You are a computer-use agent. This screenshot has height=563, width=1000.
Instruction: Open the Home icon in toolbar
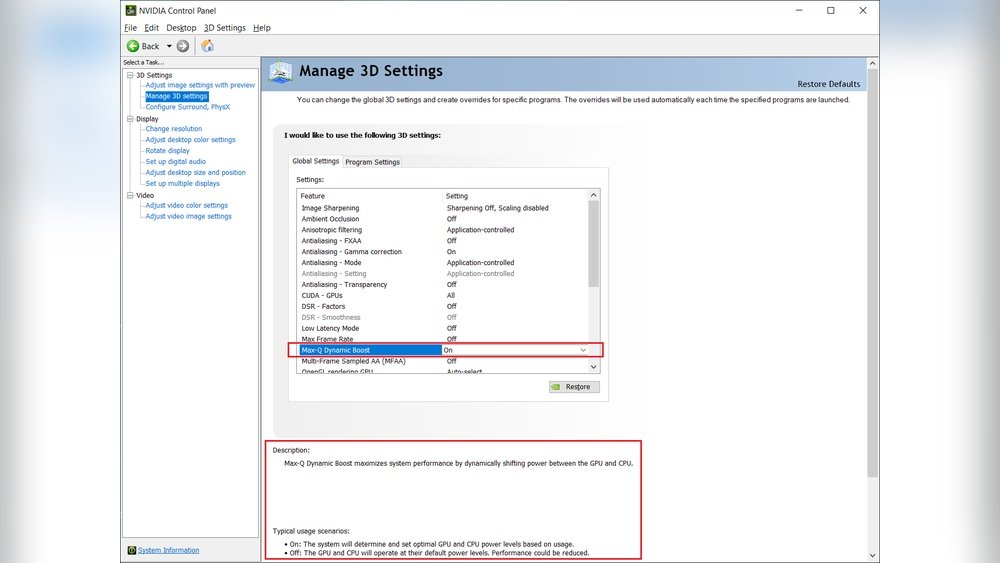tap(207, 45)
